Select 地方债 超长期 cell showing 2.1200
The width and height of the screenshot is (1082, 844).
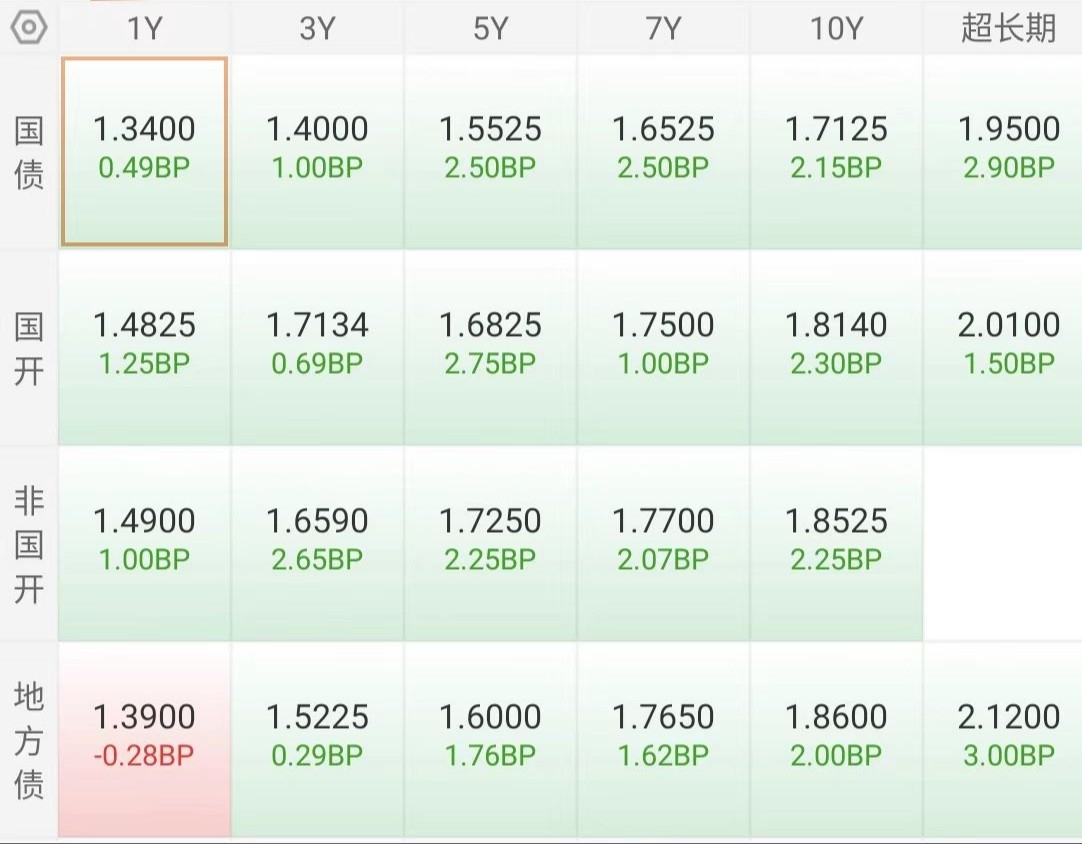coord(1003,740)
